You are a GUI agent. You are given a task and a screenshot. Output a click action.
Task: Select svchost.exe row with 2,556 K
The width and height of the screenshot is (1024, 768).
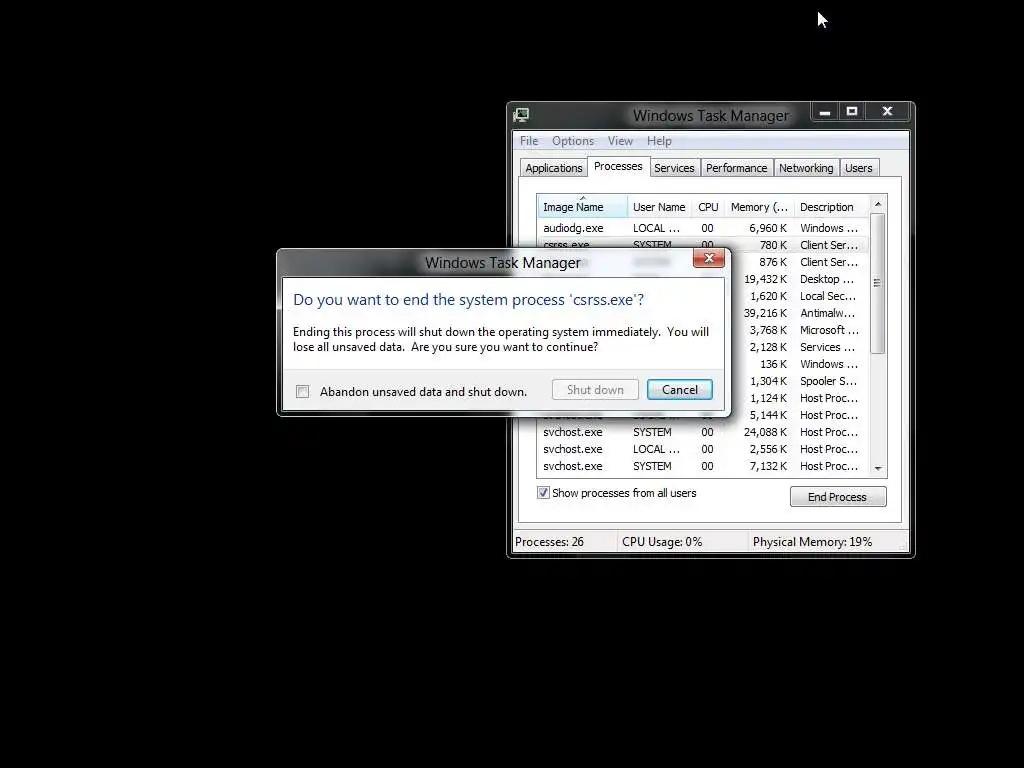(703, 449)
